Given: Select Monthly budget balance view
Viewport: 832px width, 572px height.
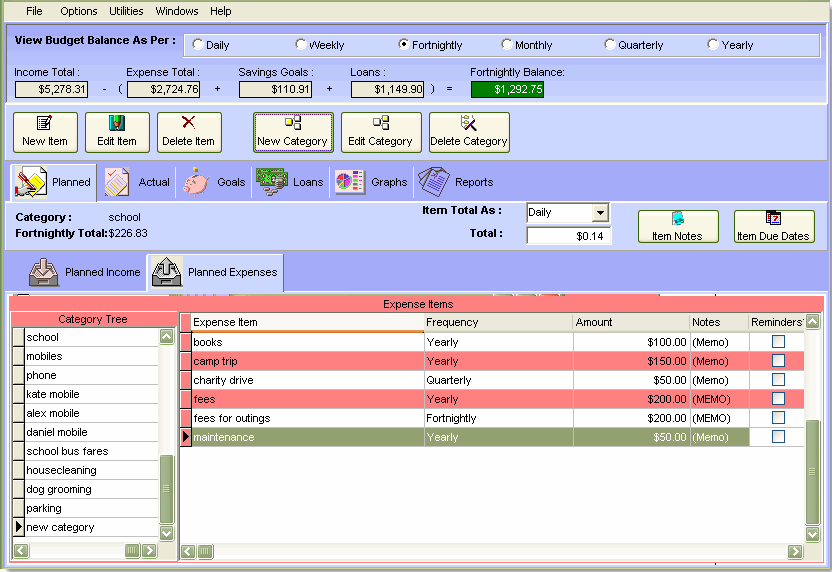Looking at the screenshot, I should pos(507,45).
